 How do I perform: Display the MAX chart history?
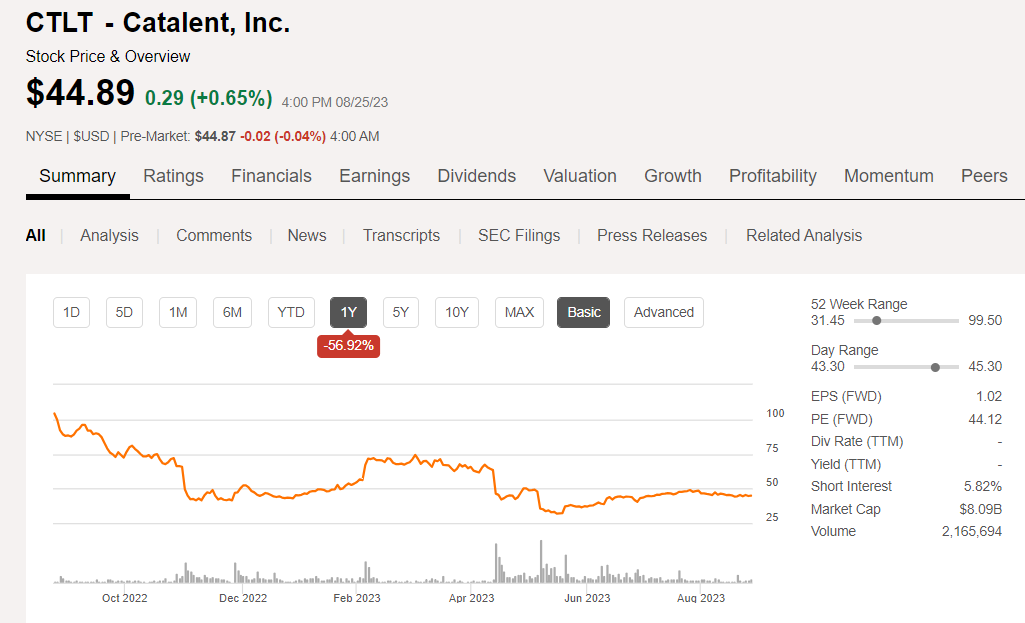pos(519,312)
